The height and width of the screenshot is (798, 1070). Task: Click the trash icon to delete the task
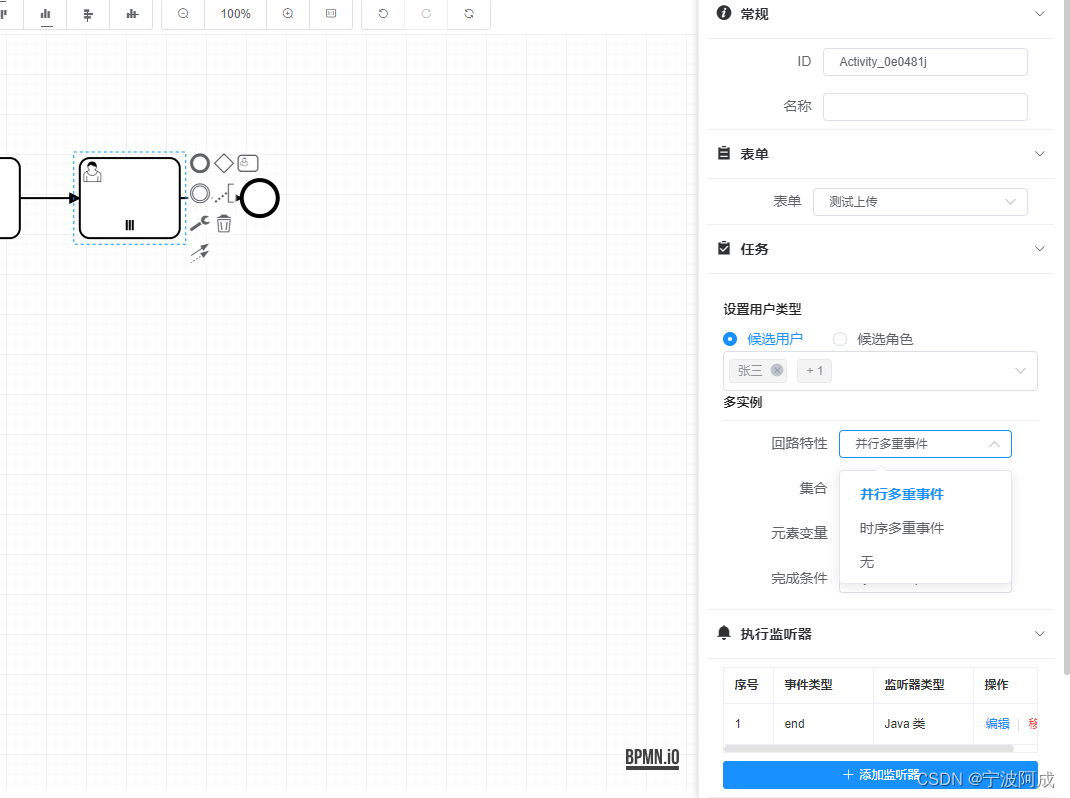point(223,222)
